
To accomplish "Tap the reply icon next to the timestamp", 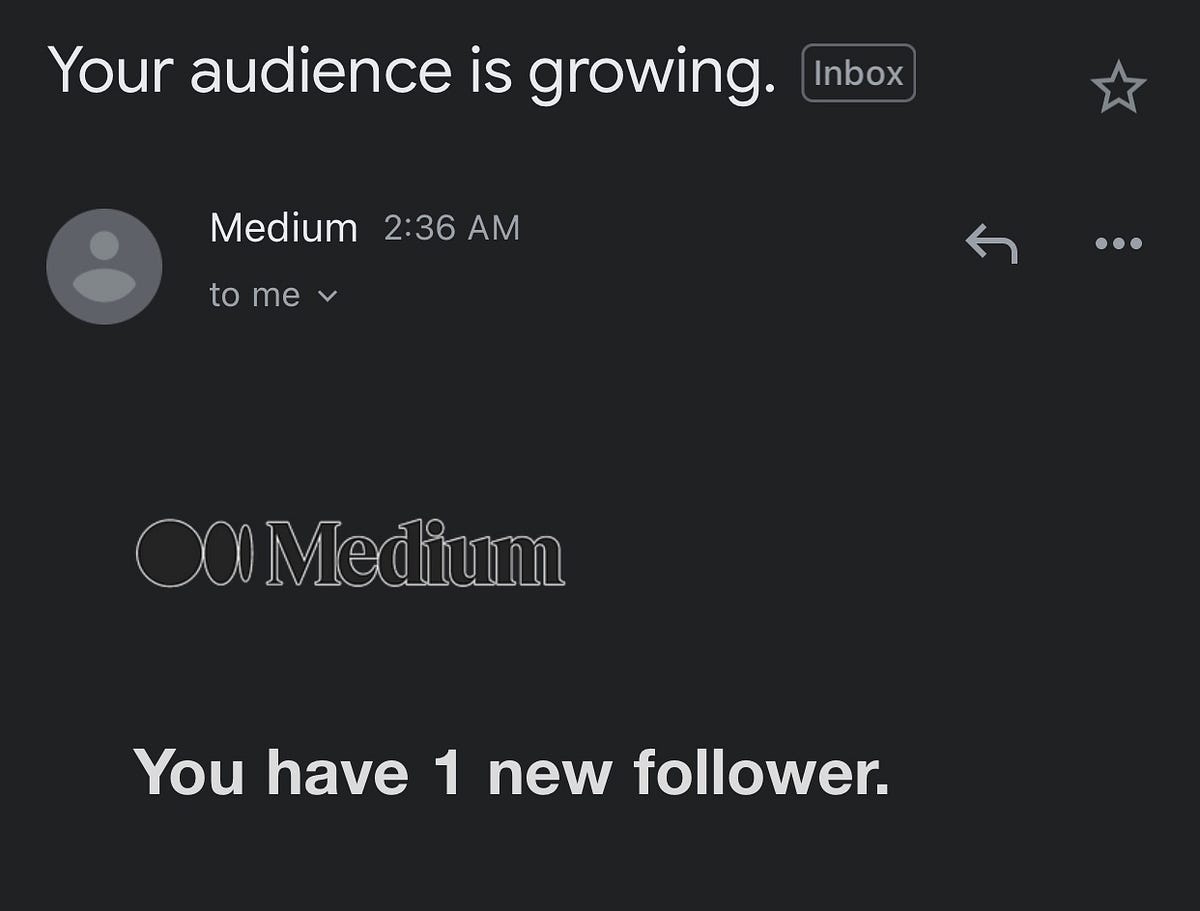I will pos(991,243).
